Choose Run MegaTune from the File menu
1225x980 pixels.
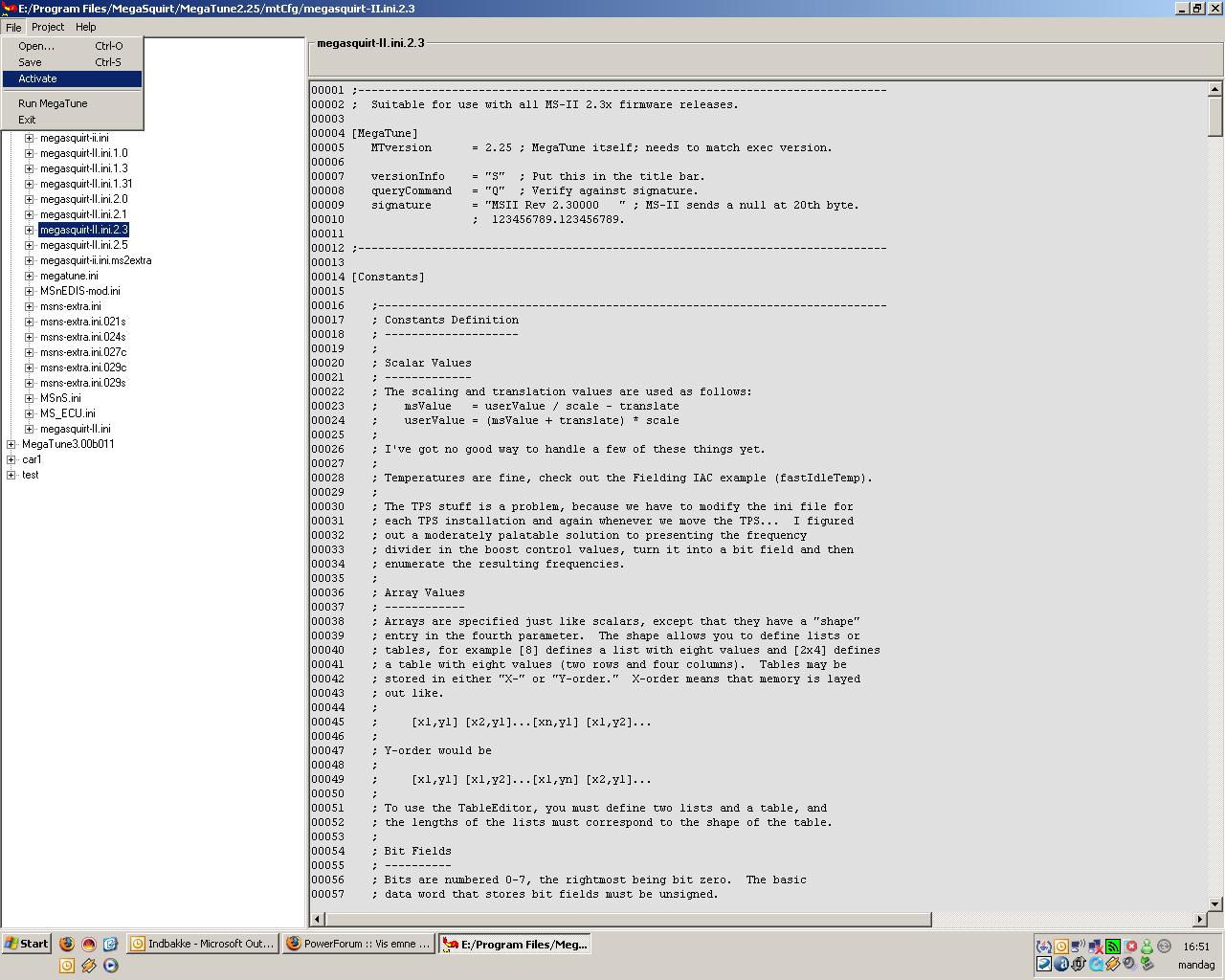coord(72,103)
